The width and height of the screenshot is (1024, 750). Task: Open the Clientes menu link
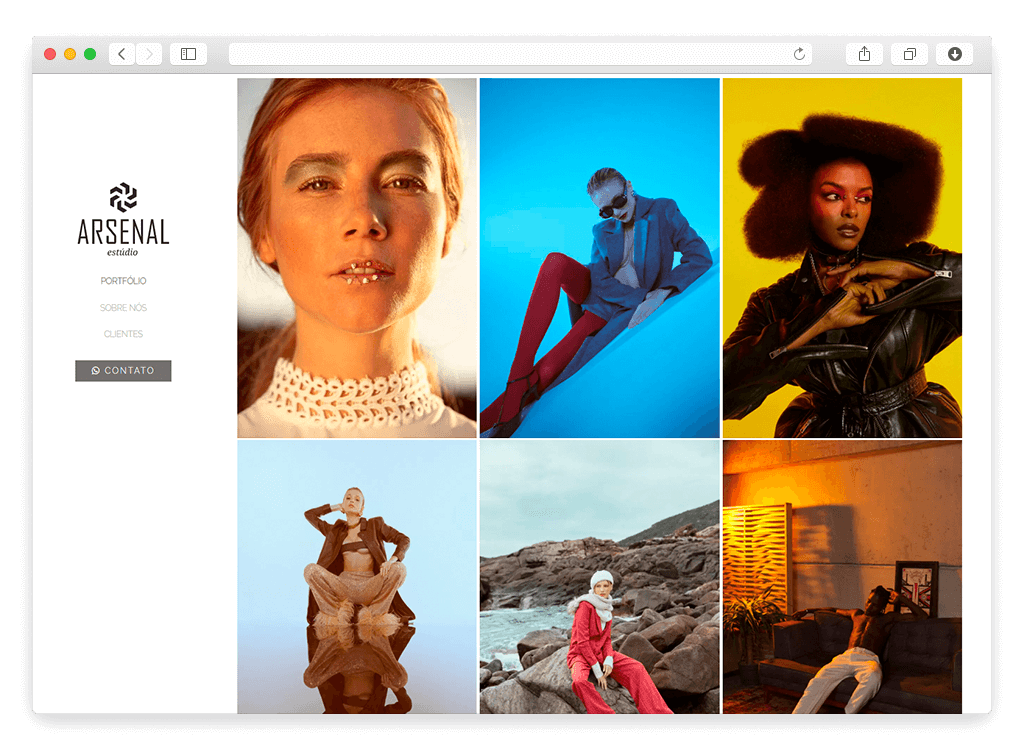tap(123, 334)
